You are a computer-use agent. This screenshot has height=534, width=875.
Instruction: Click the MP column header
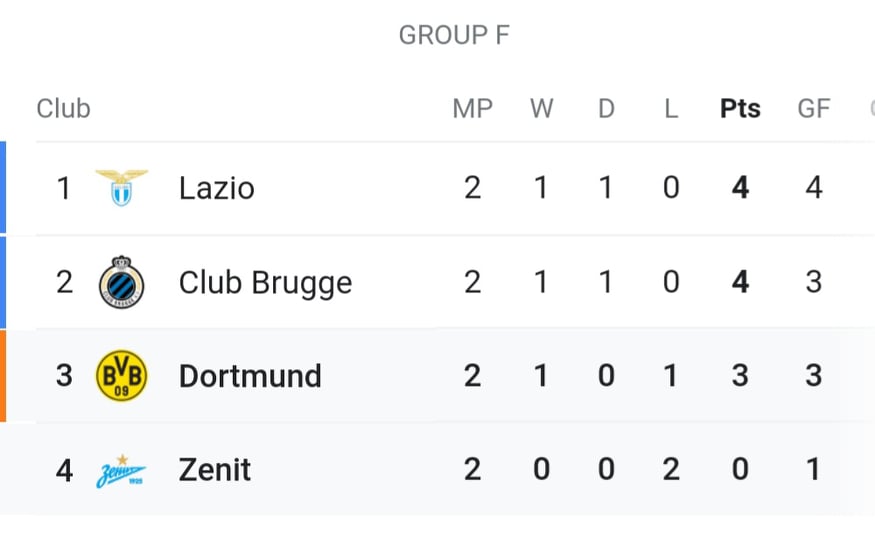[x=473, y=108]
